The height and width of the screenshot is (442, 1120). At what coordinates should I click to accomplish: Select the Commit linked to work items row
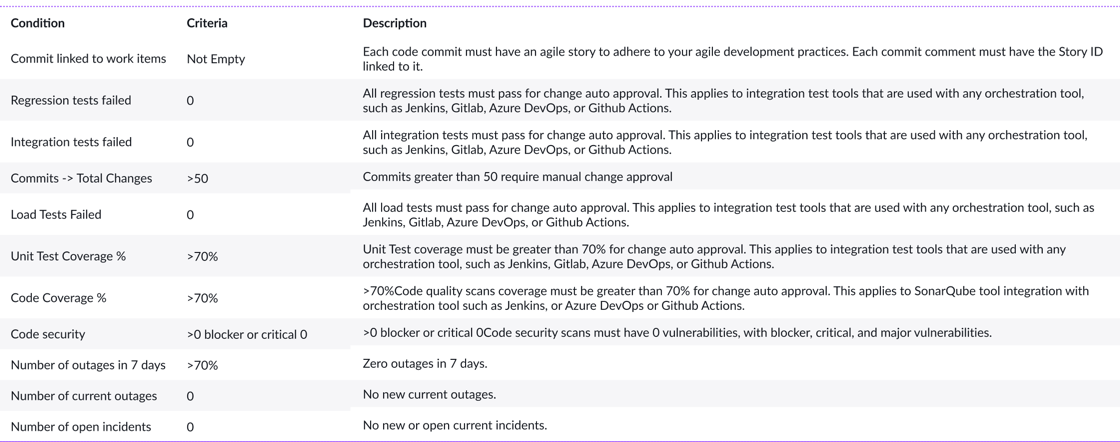point(560,59)
